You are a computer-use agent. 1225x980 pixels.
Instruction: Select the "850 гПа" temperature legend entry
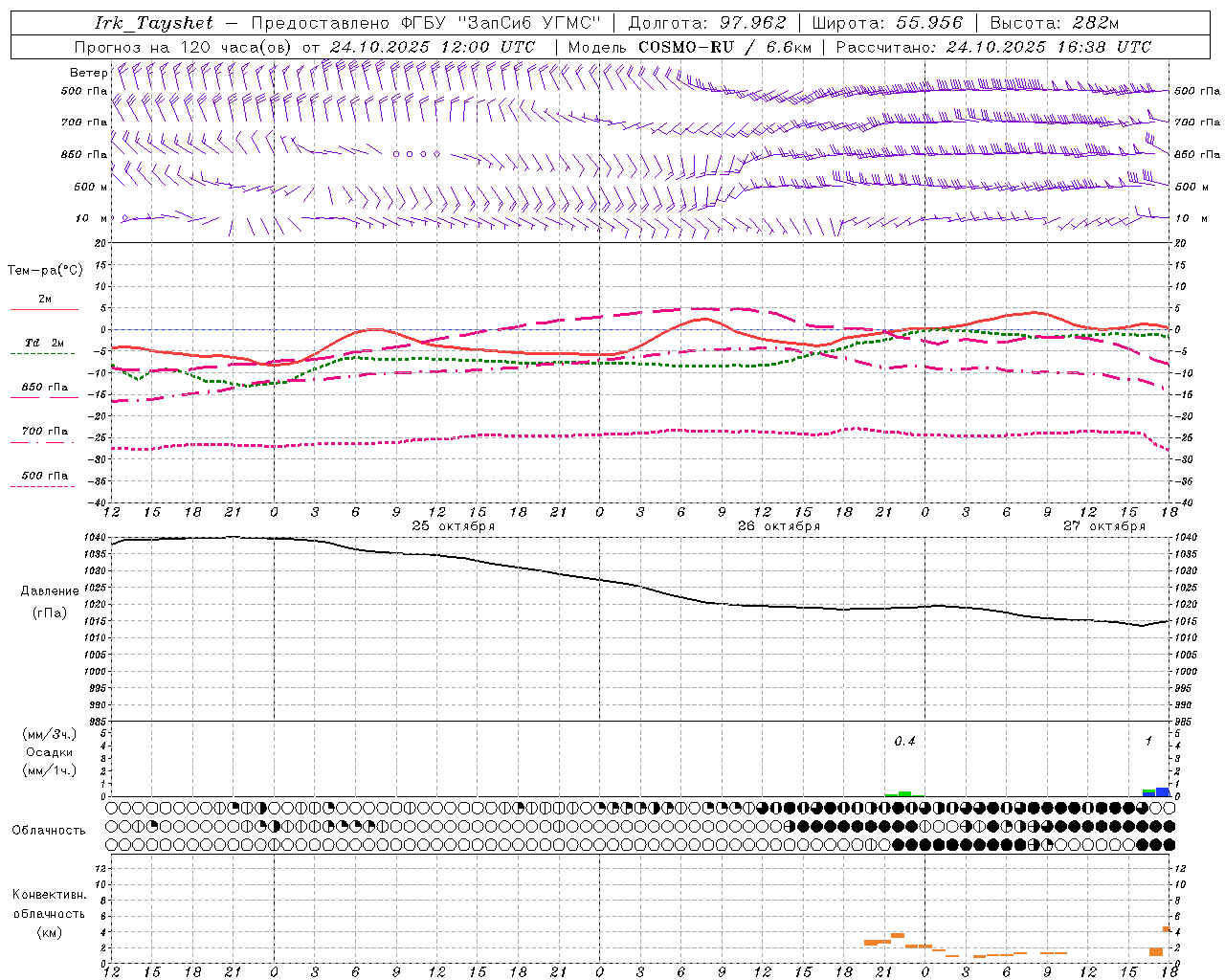[x=45, y=388]
